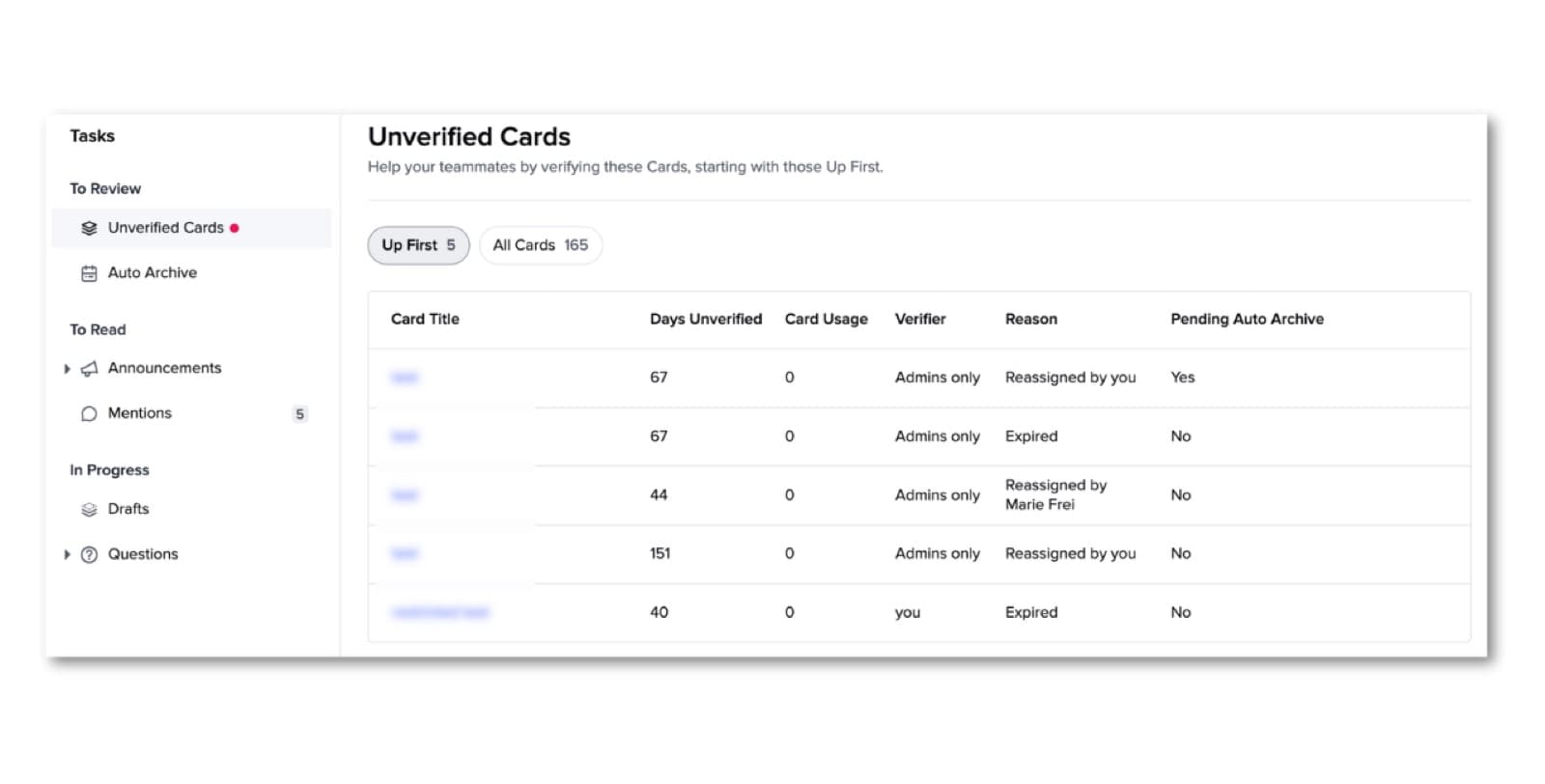Screen dimensions: 1545x784
Task: Click the Drafts layers icon
Action: pos(89,509)
